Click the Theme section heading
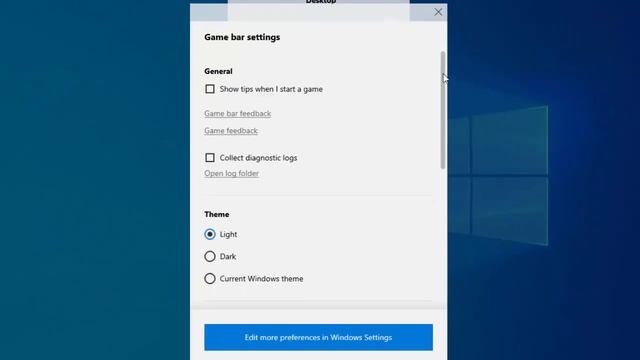The height and width of the screenshot is (360, 640). (217, 214)
